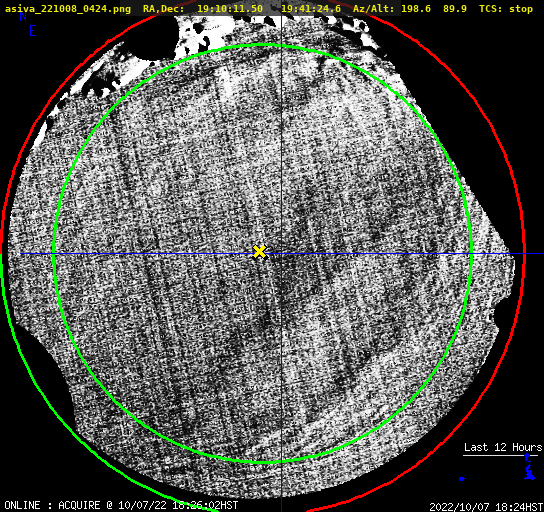This screenshot has height=512, width=544.
Task: Click the blue cluster in the Last 12 Hours plot
Action: (529, 467)
